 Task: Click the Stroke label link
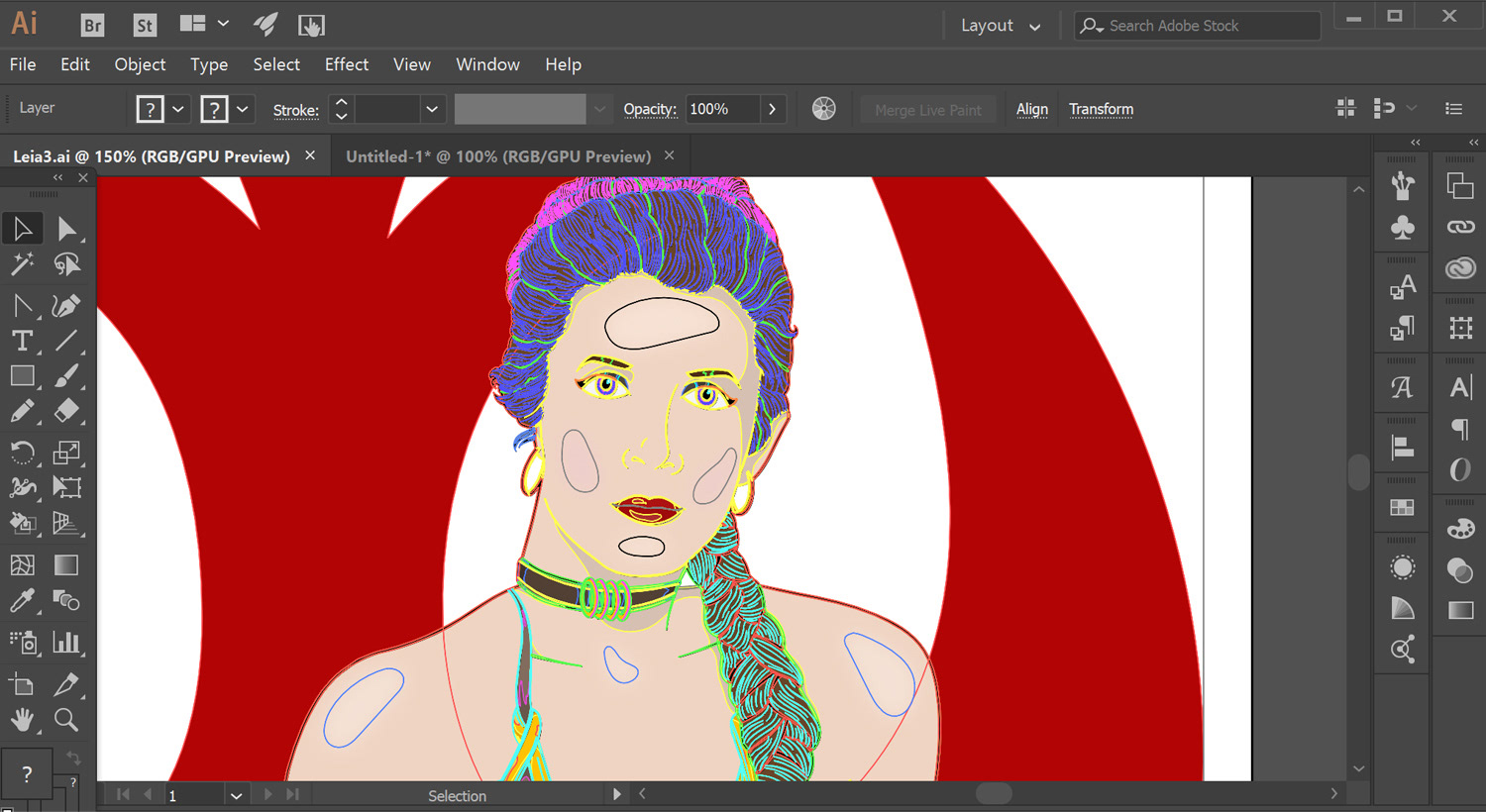point(296,110)
